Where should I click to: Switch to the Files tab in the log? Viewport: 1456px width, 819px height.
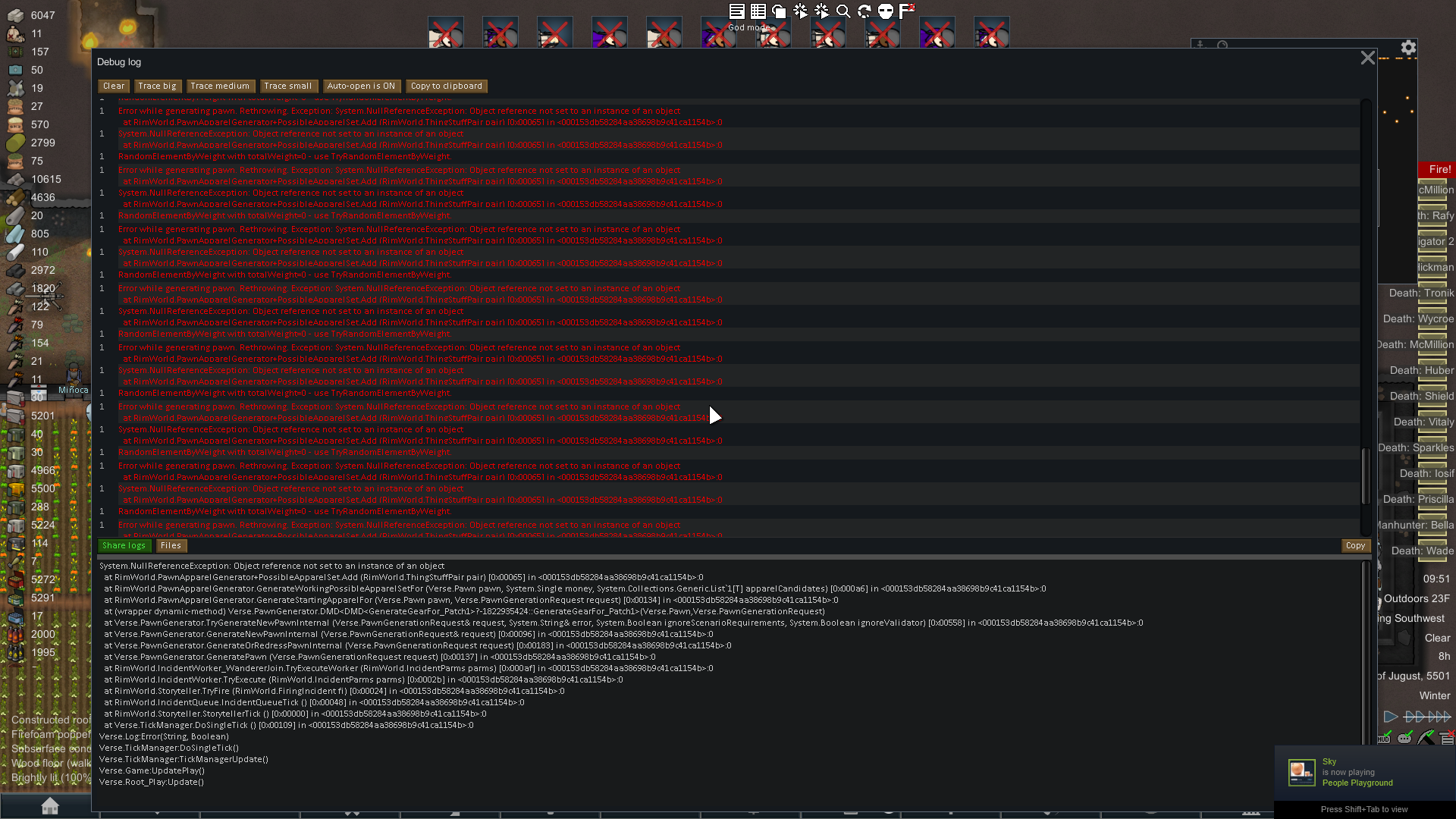[x=171, y=545]
